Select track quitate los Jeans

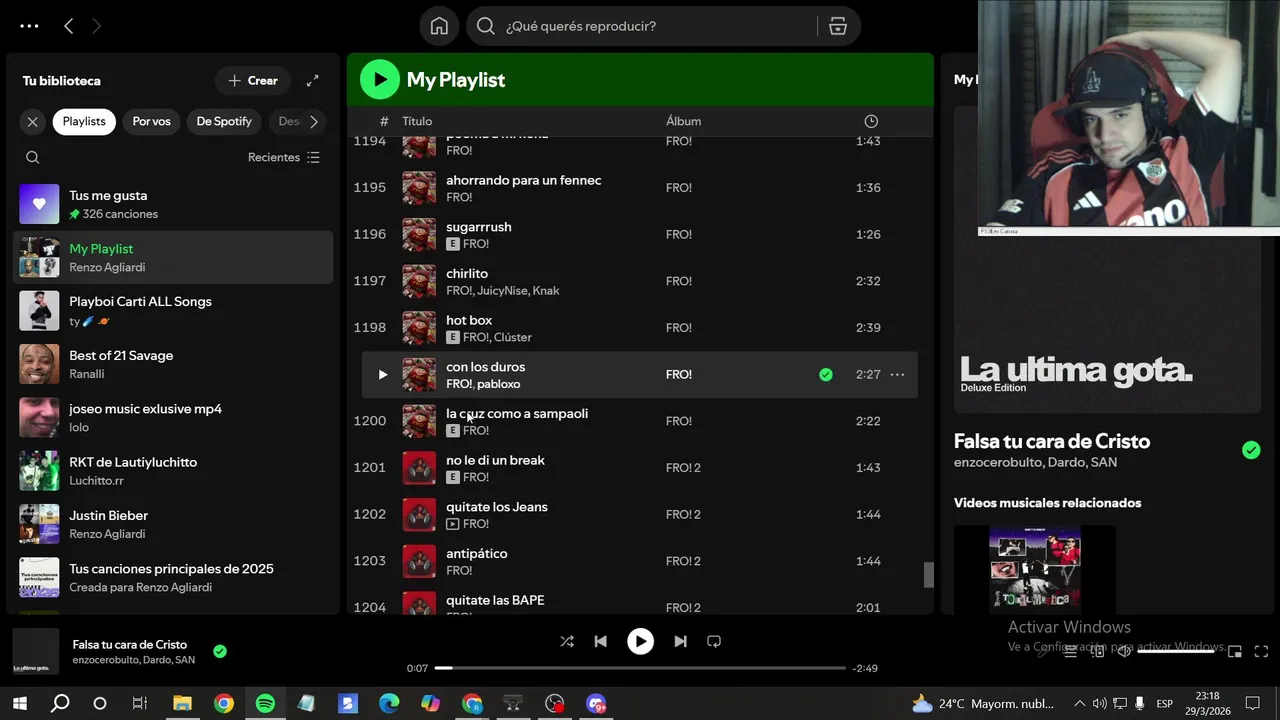point(639,514)
